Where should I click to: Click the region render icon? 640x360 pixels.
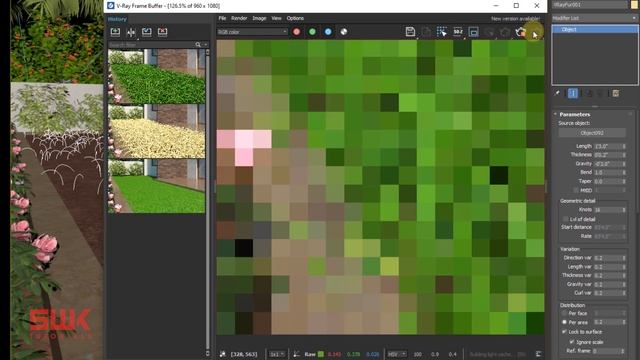[442, 32]
